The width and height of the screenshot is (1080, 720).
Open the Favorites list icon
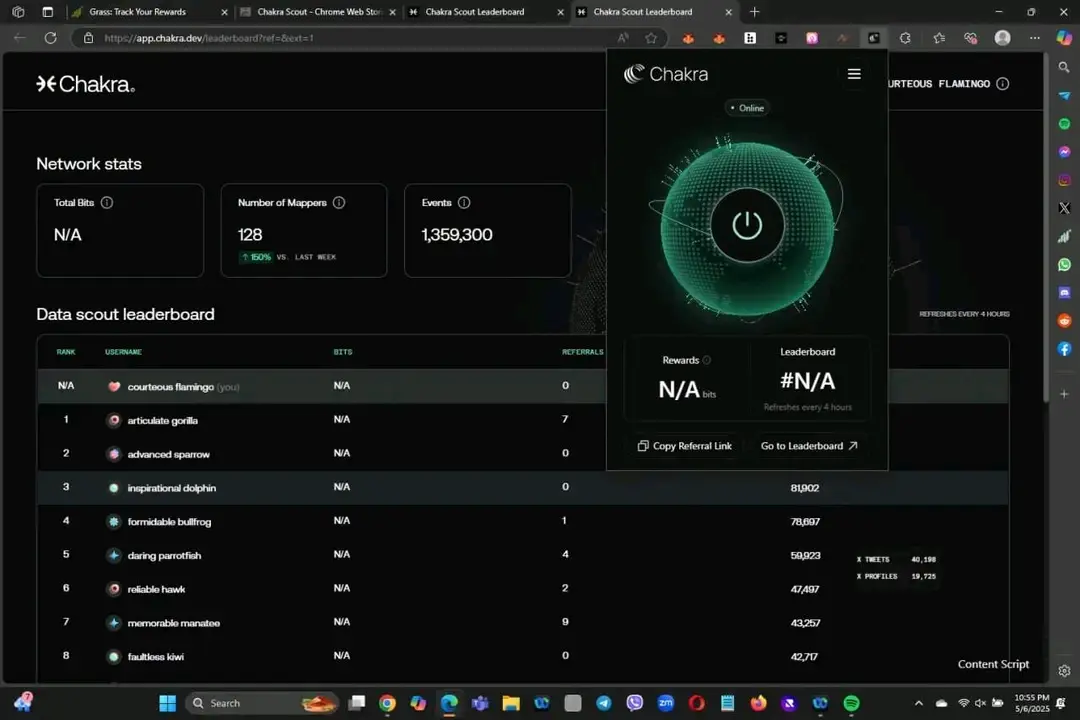[x=939, y=38]
